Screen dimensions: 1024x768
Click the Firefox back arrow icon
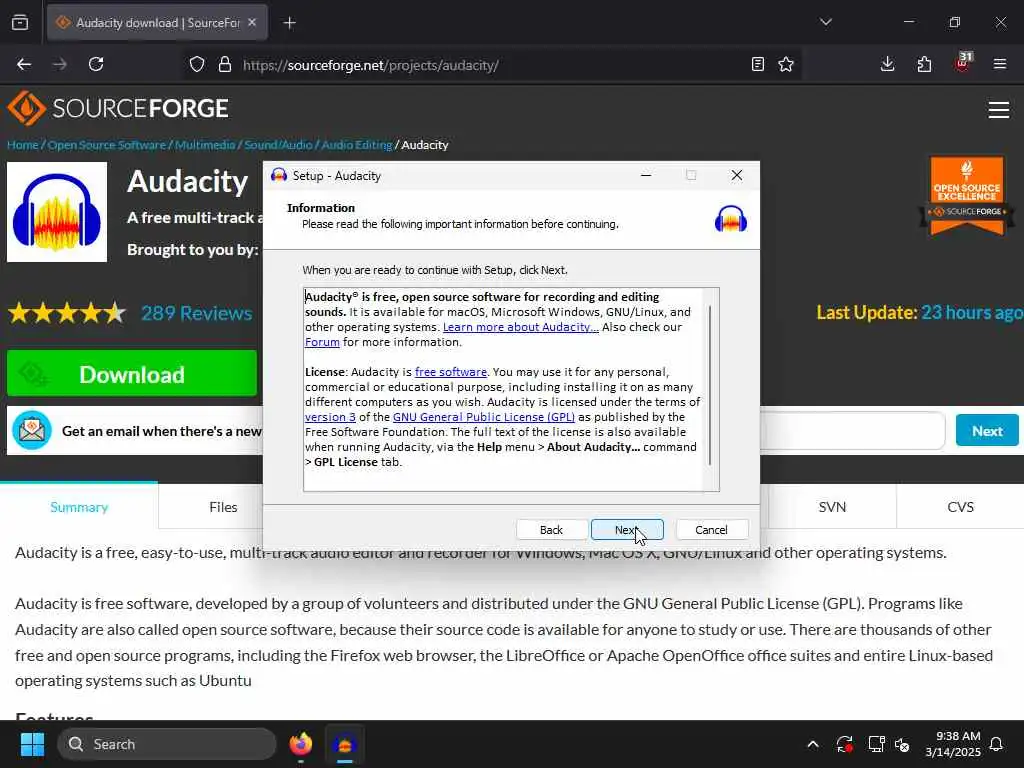click(x=24, y=64)
